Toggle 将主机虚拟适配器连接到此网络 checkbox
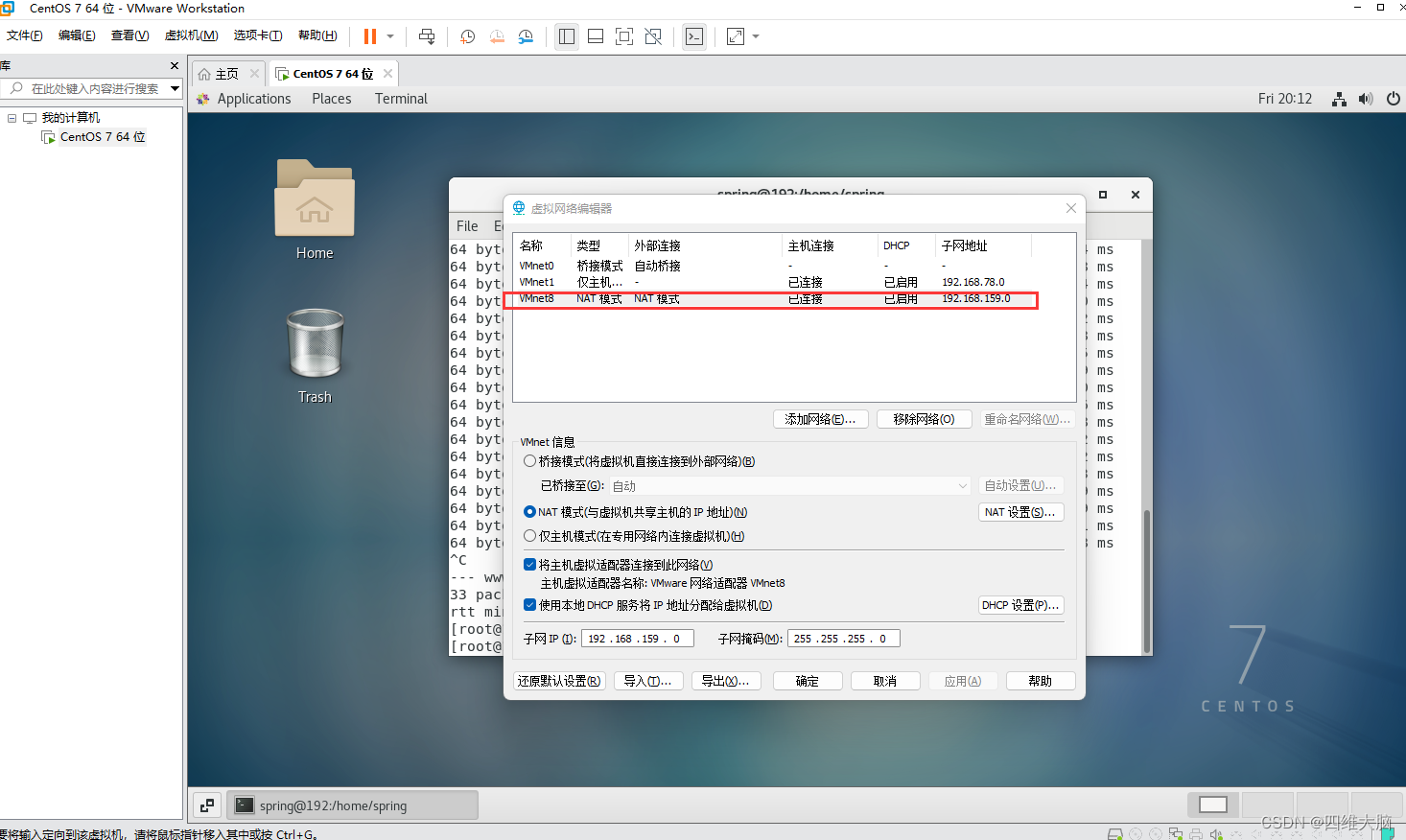 click(529, 565)
